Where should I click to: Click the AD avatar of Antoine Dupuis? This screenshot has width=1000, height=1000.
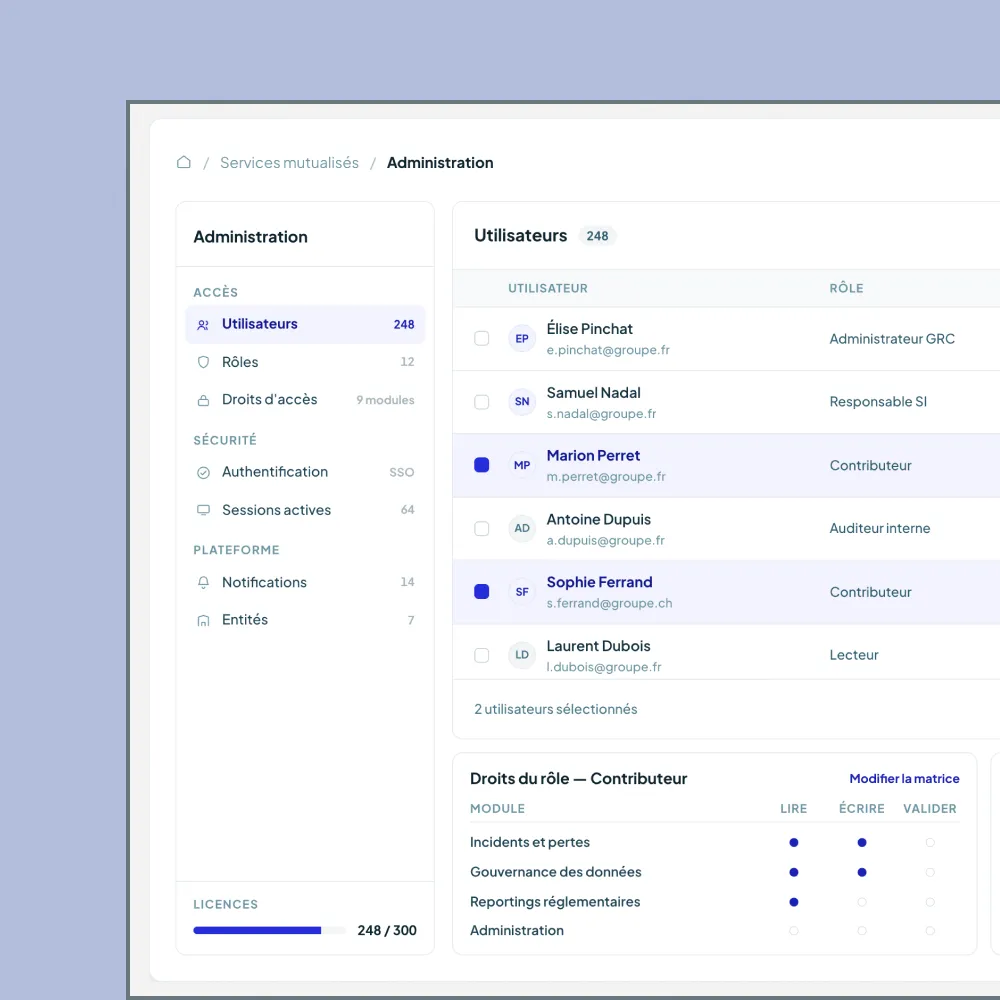click(x=522, y=529)
